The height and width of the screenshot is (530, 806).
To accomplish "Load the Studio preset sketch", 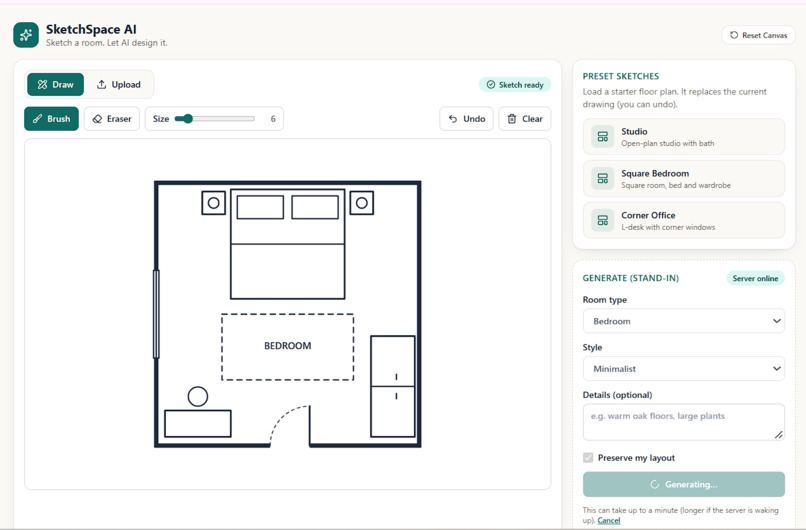I will point(684,137).
